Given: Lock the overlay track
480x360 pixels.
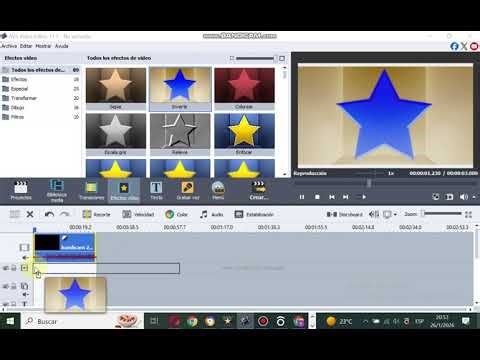Looking at the screenshot, I should [14, 286].
